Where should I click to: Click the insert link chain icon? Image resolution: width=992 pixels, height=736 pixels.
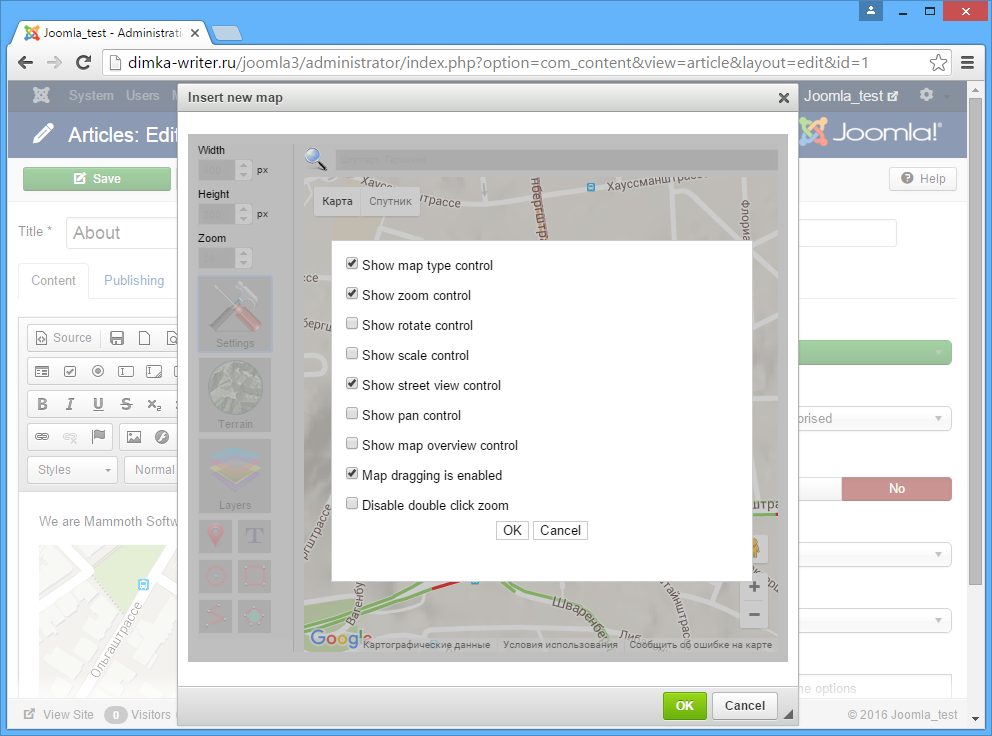pyautogui.click(x=42, y=437)
